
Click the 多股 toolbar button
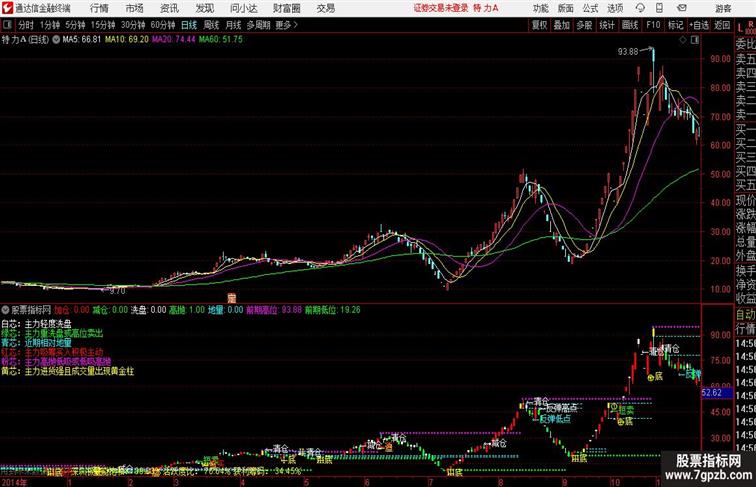[x=584, y=25]
